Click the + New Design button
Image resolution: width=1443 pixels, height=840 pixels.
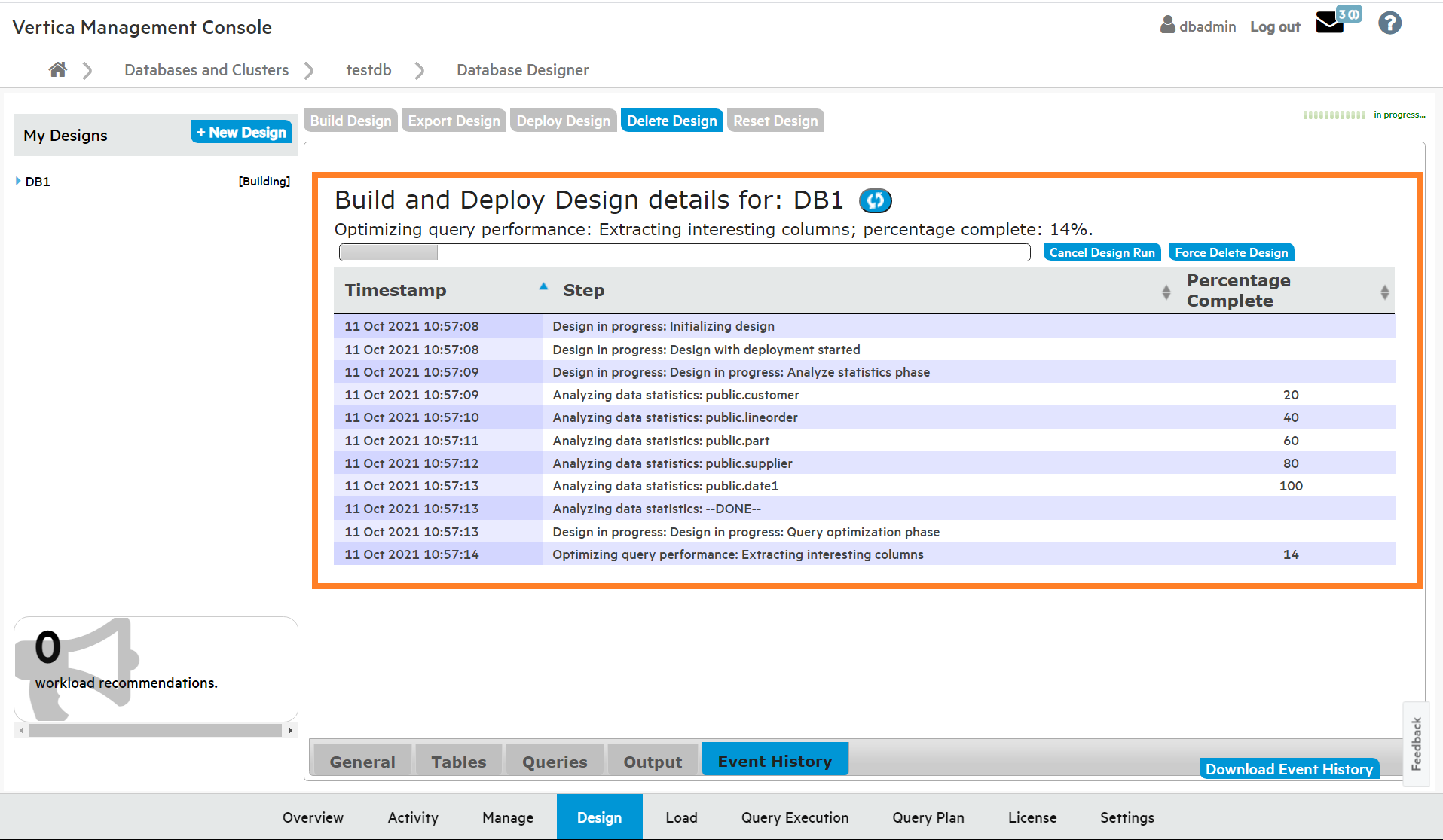tap(241, 132)
